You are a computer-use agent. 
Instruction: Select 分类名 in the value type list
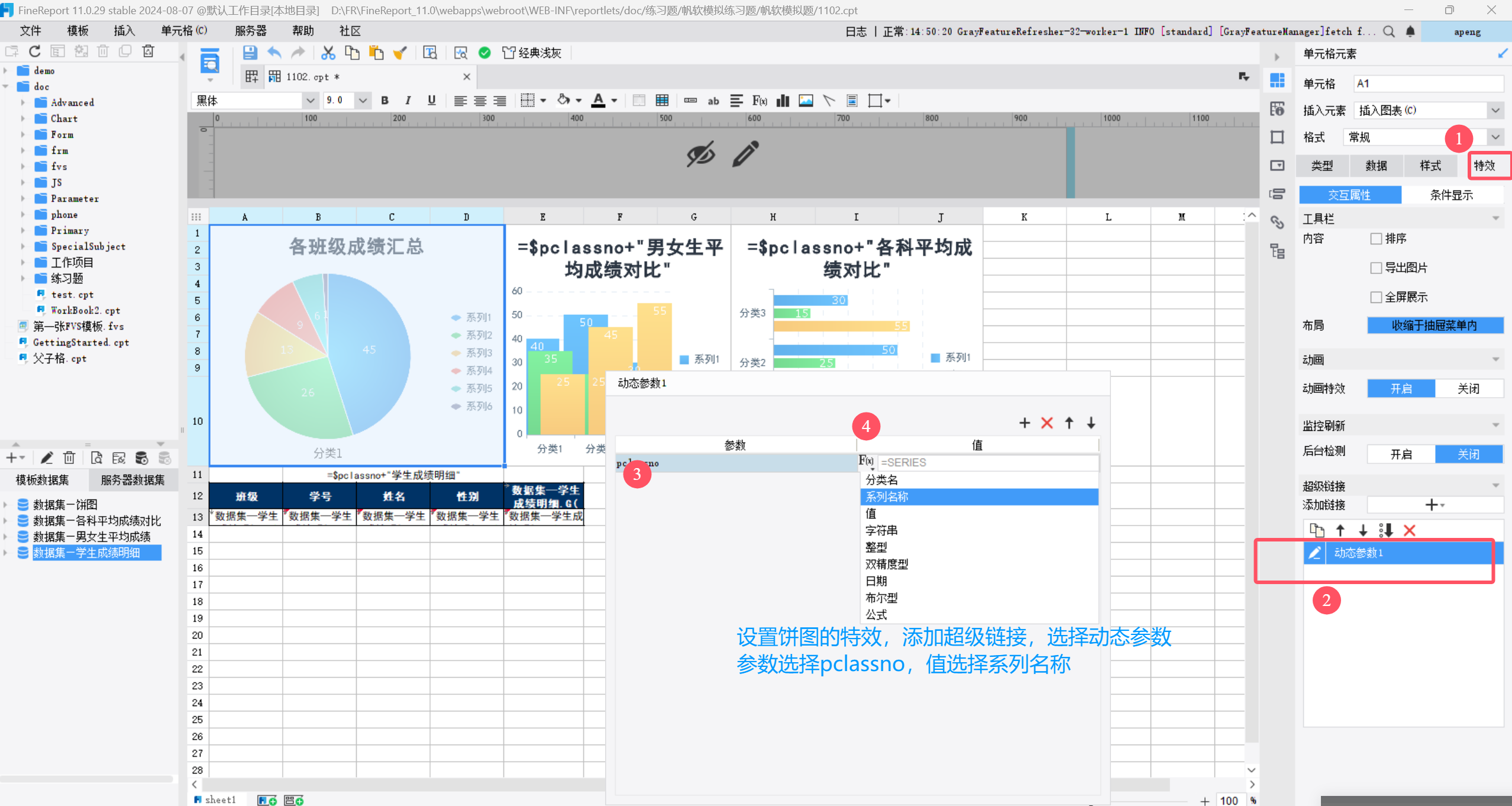882,480
